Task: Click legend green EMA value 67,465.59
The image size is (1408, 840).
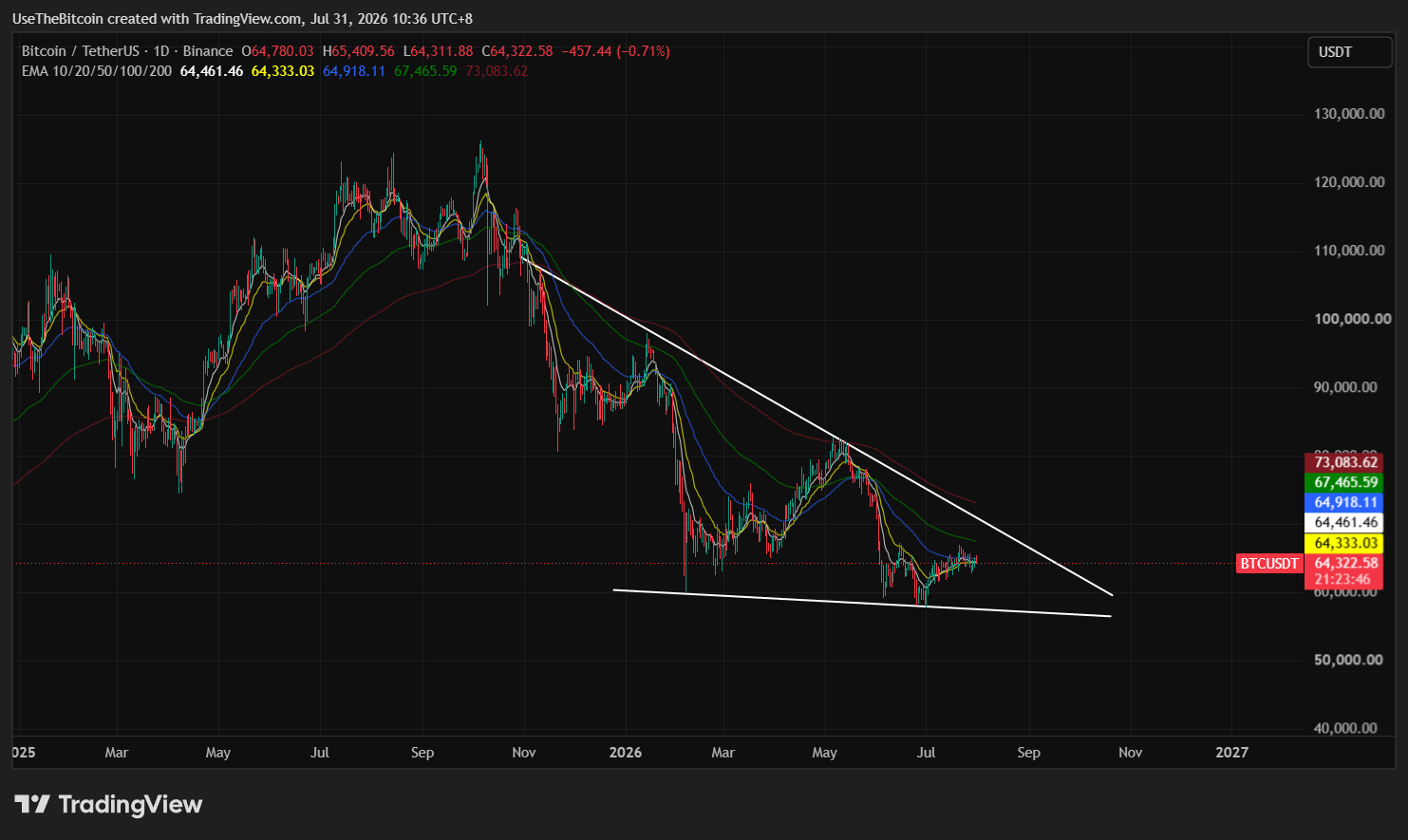Action: coord(425,71)
